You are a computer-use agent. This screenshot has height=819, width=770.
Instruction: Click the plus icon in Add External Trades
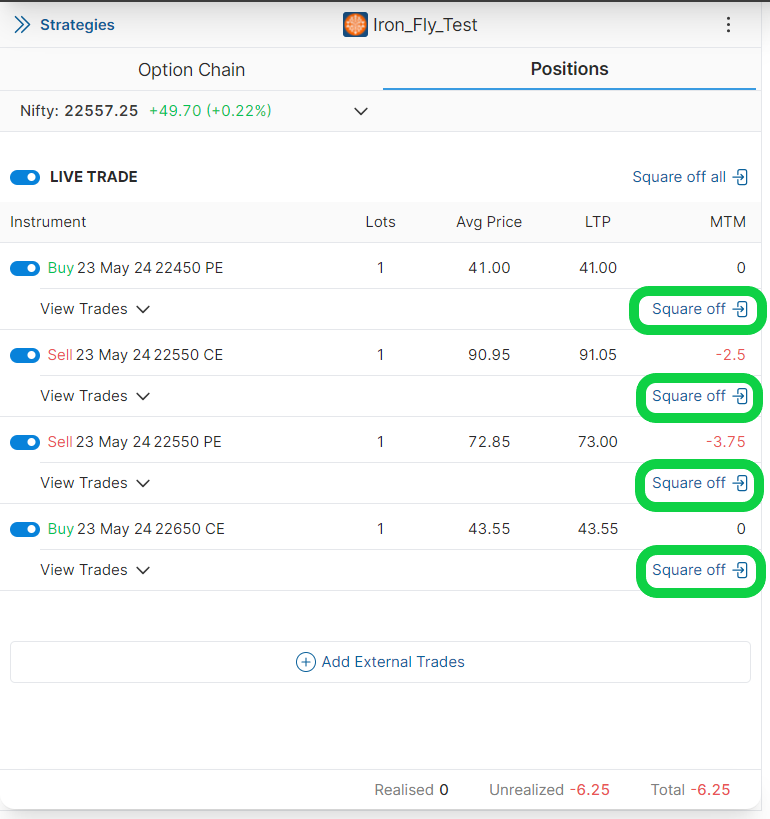click(x=306, y=662)
